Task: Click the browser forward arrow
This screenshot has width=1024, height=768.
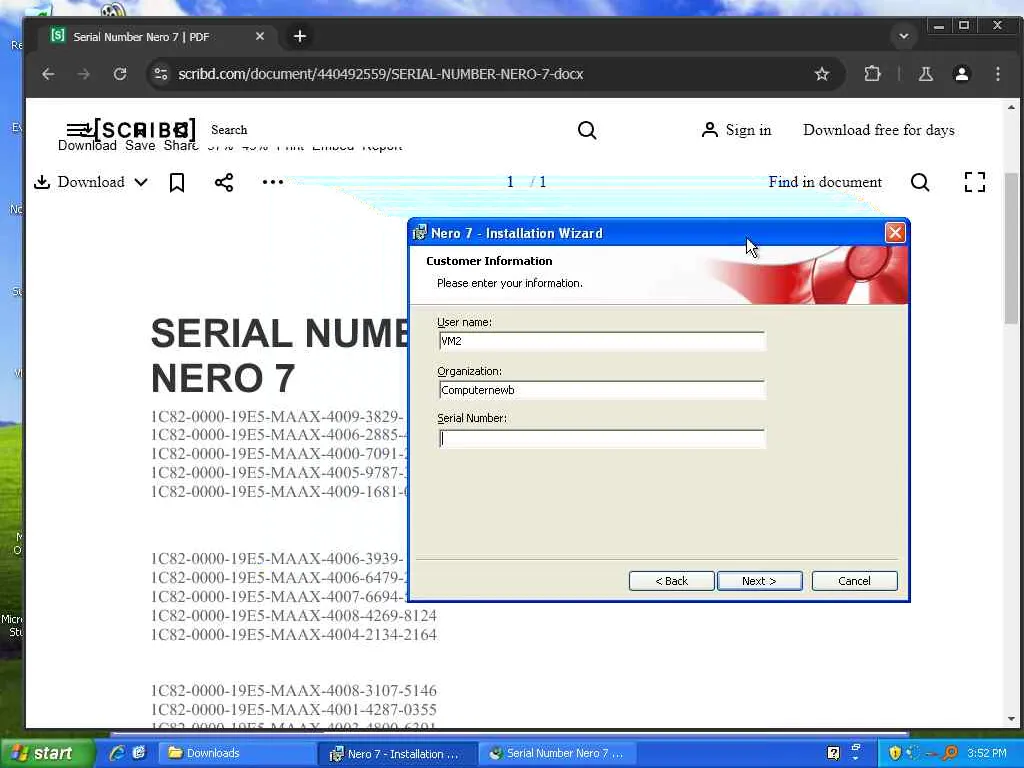Action: click(x=84, y=74)
